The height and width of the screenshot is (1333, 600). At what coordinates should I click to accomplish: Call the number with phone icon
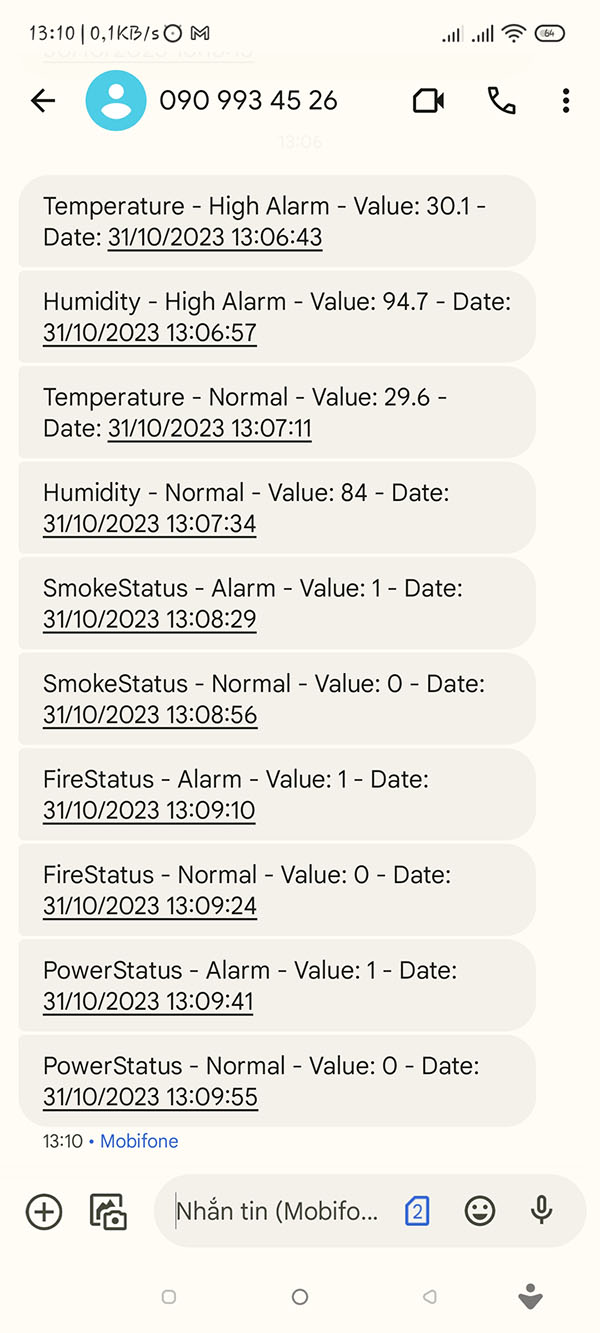coord(501,100)
